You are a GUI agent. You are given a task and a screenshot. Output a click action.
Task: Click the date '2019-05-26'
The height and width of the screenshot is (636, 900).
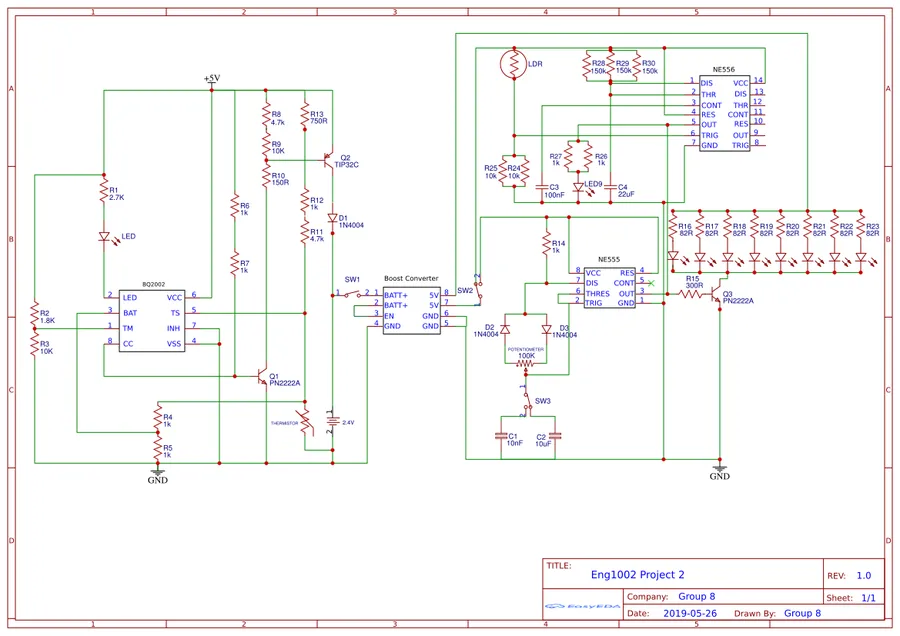pyautogui.click(x=690, y=613)
